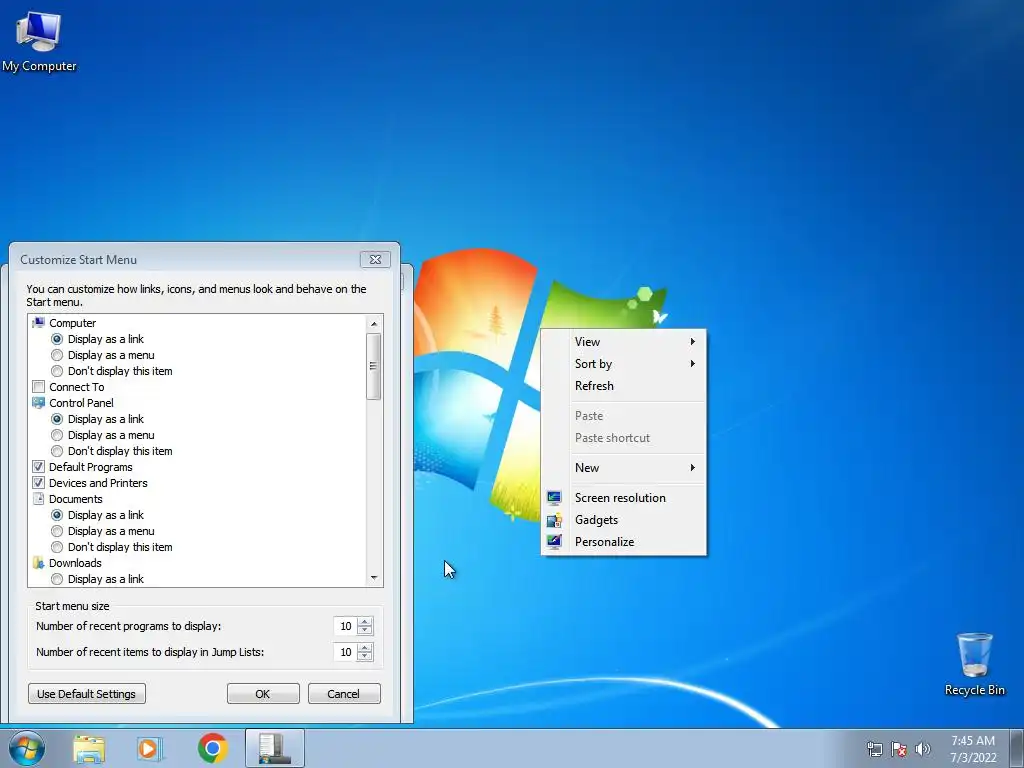This screenshot has width=1024, height=768.
Task: Enable the Connect To checkbox
Action: pyautogui.click(x=39, y=387)
